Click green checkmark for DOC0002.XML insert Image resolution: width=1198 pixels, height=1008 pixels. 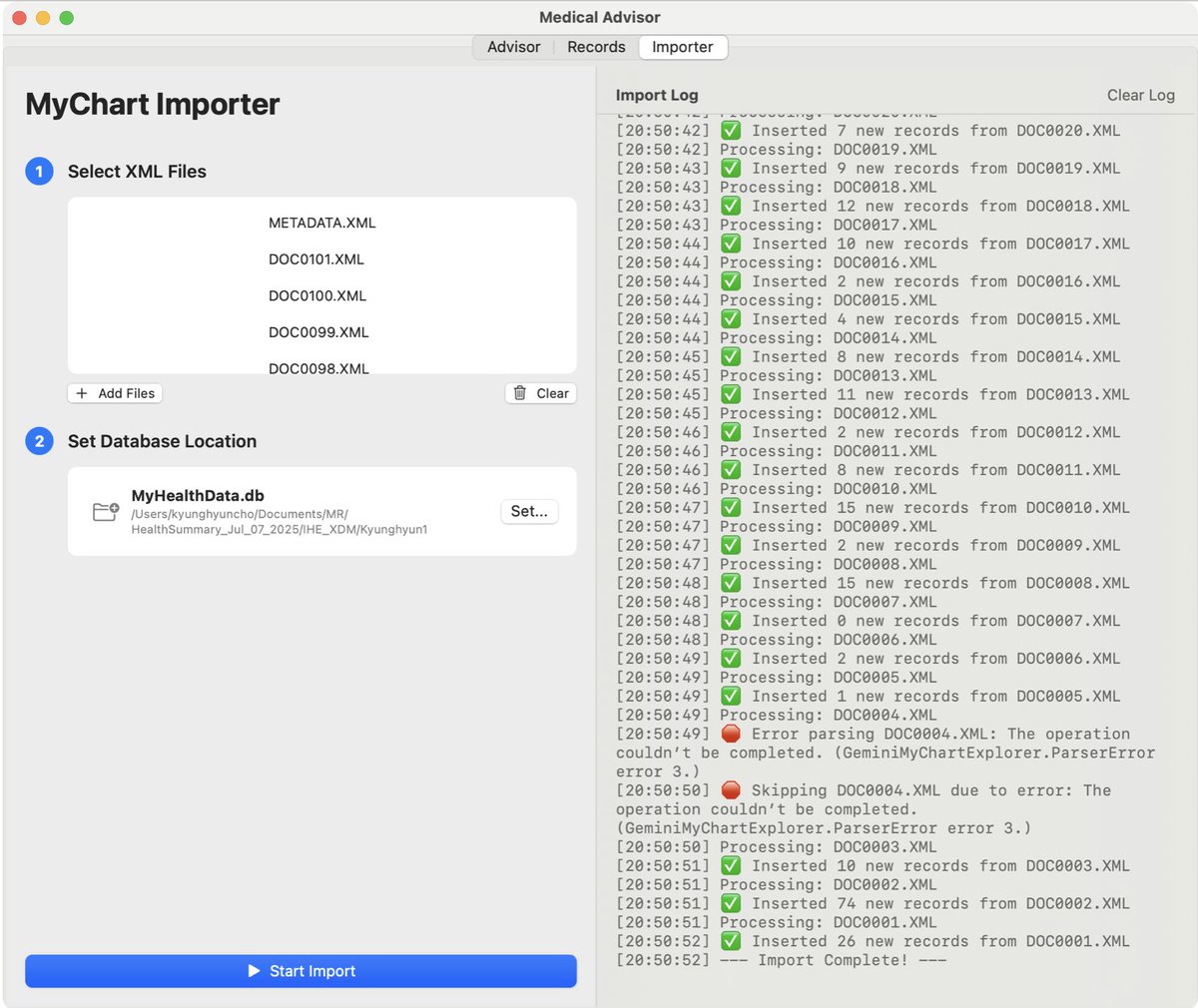tap(731, 904)
